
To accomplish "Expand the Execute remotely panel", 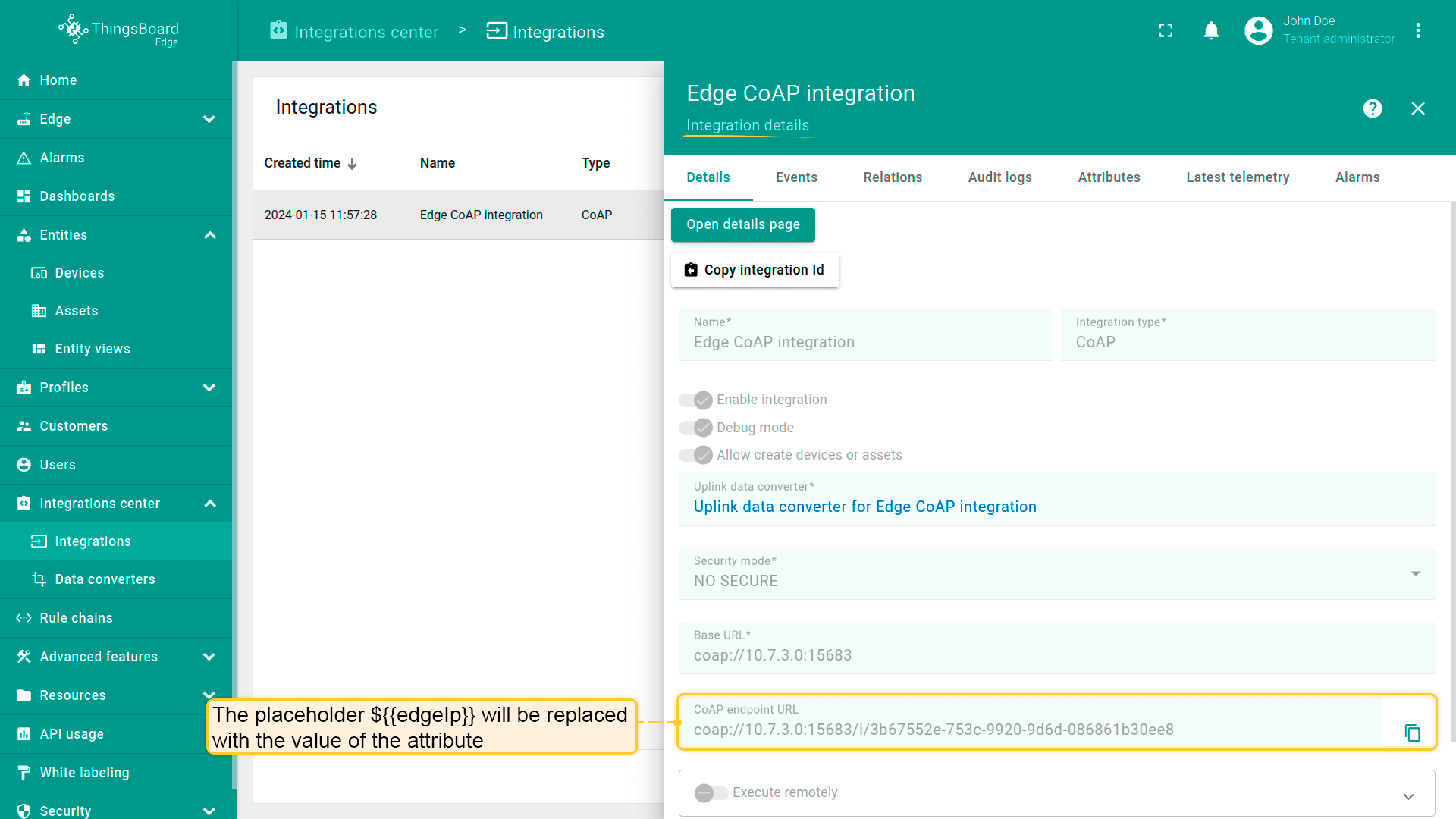I will [1408, 796].
